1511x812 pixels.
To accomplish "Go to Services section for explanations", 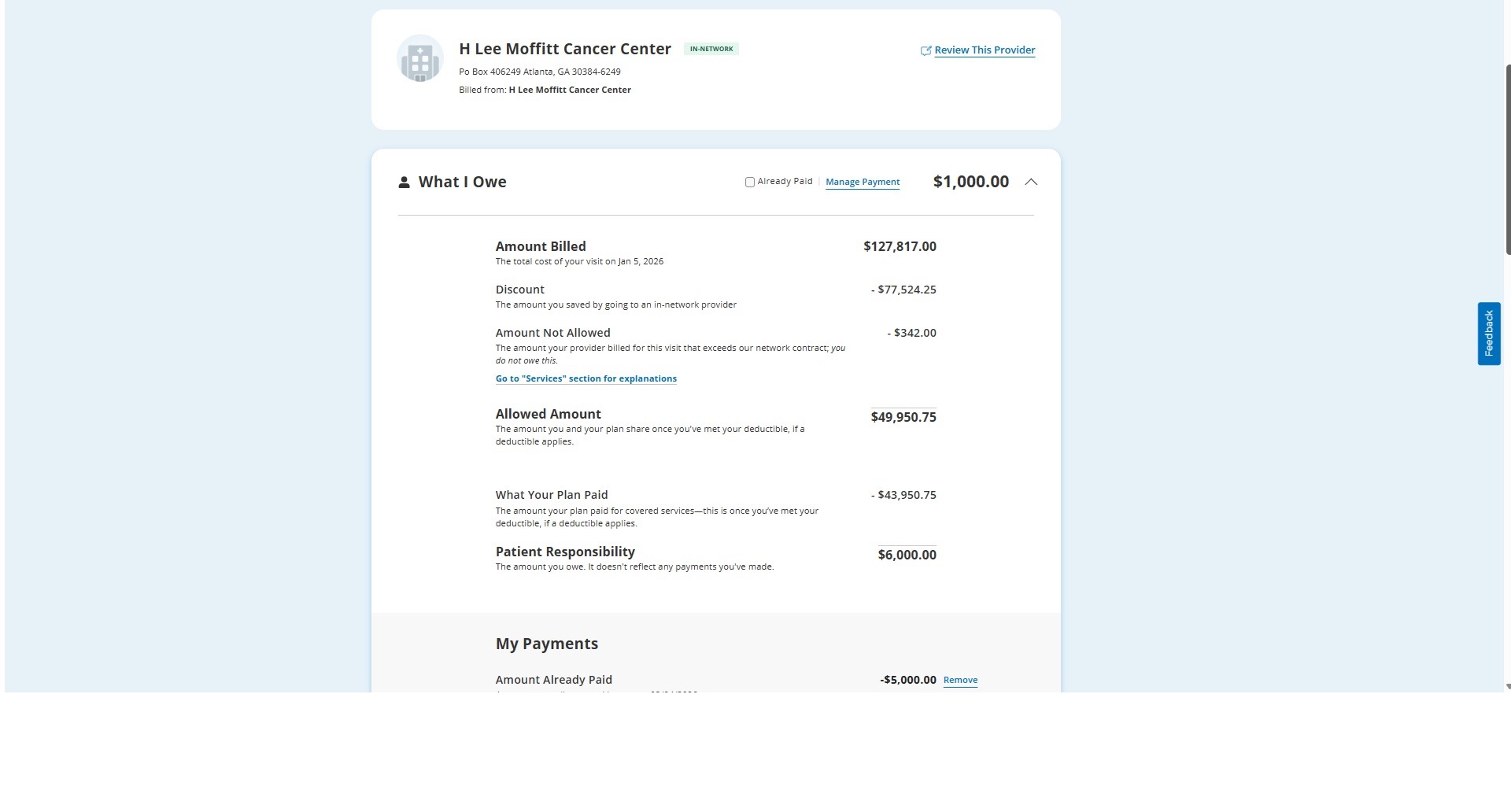I will pyautogui.click(x=586, y=378).
